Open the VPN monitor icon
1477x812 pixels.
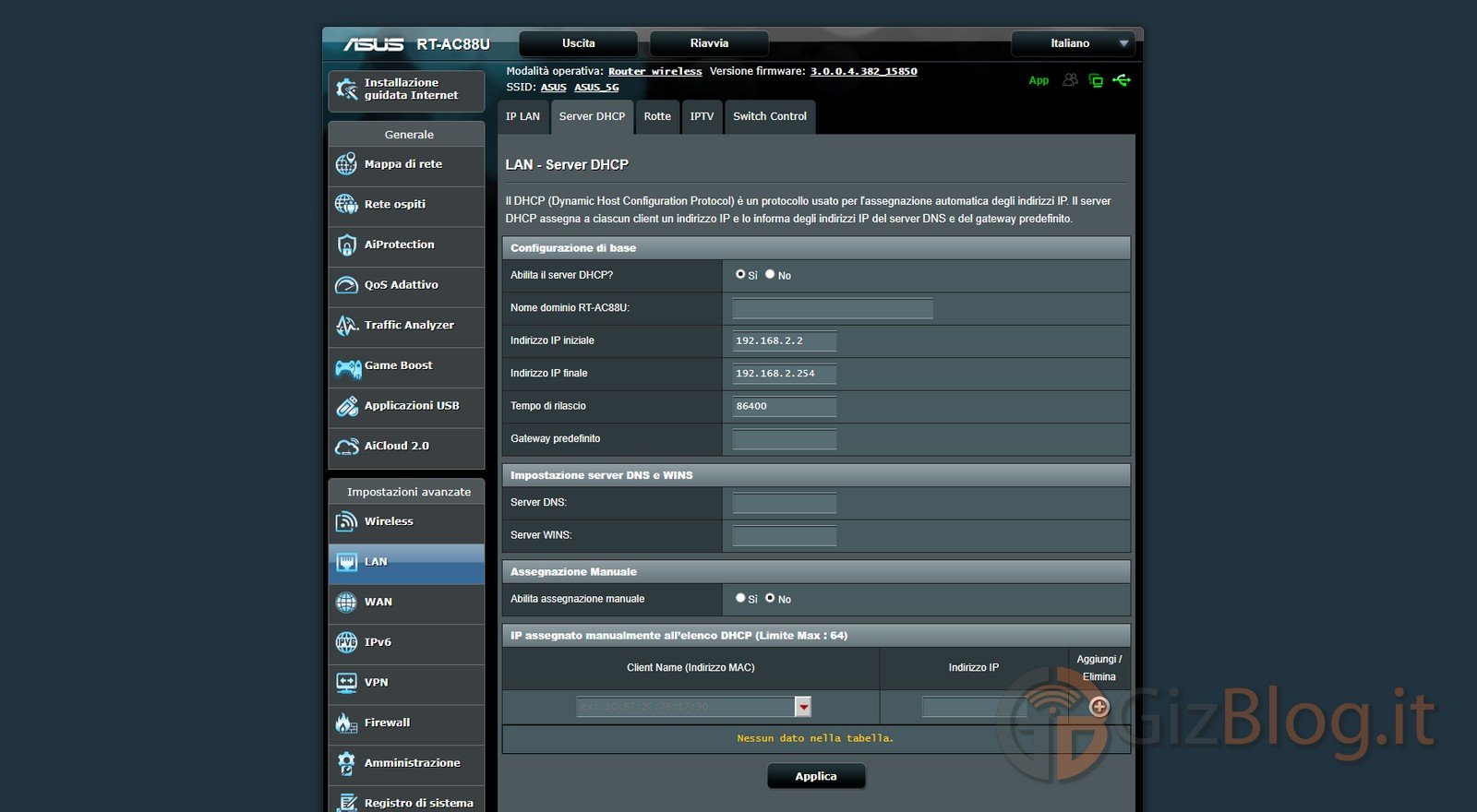[346, 683]
